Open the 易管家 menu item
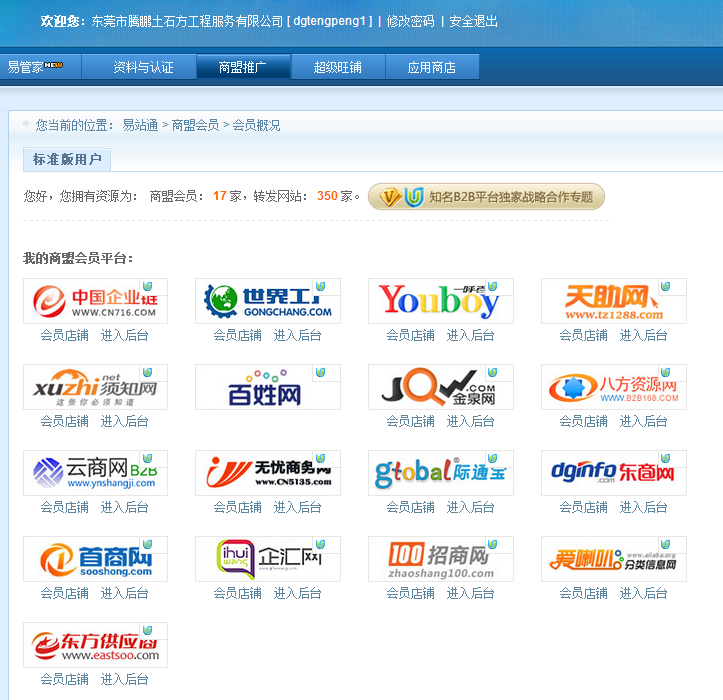723x700 pixels. pos(35,67)
